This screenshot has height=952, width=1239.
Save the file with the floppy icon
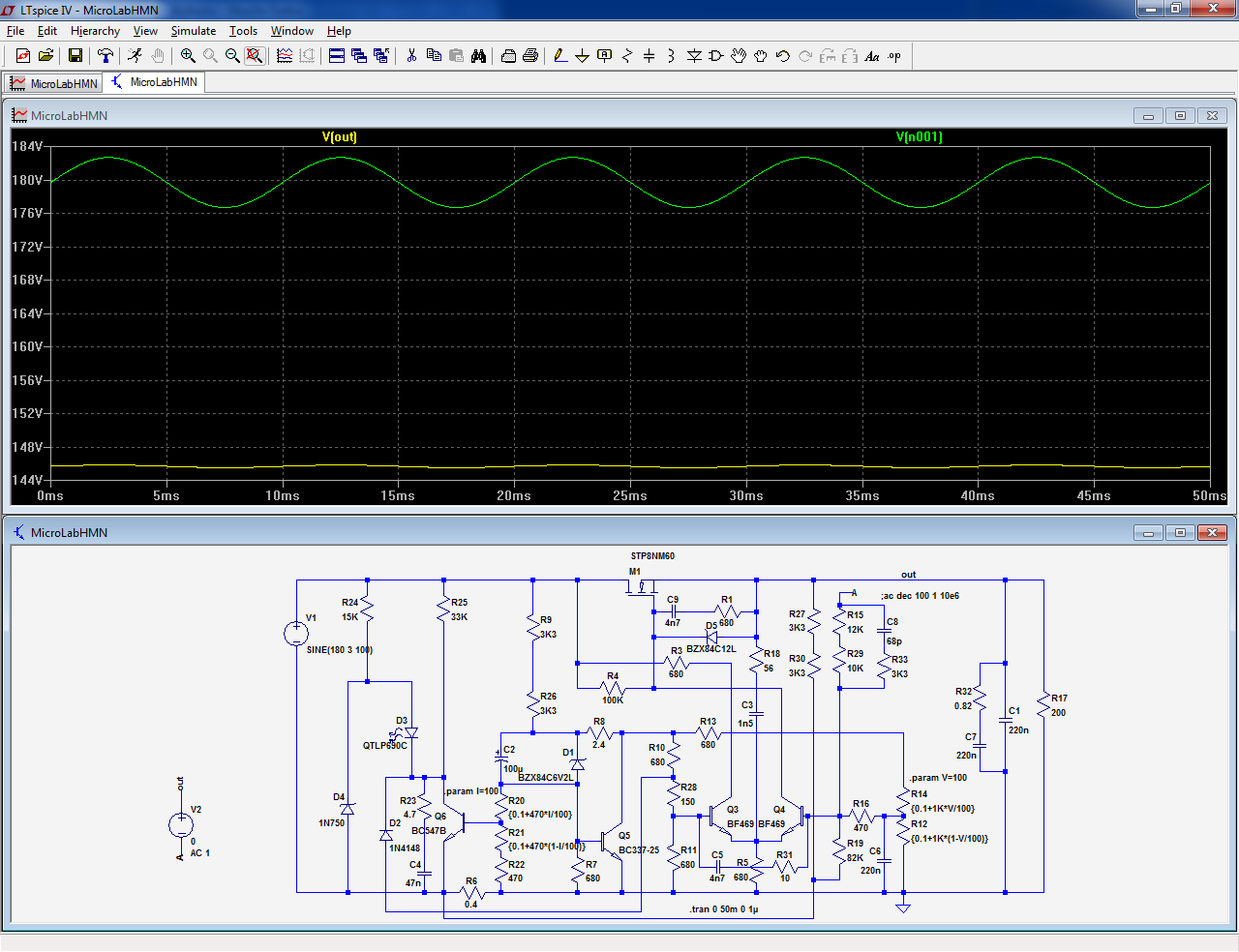tap(76, 56)
